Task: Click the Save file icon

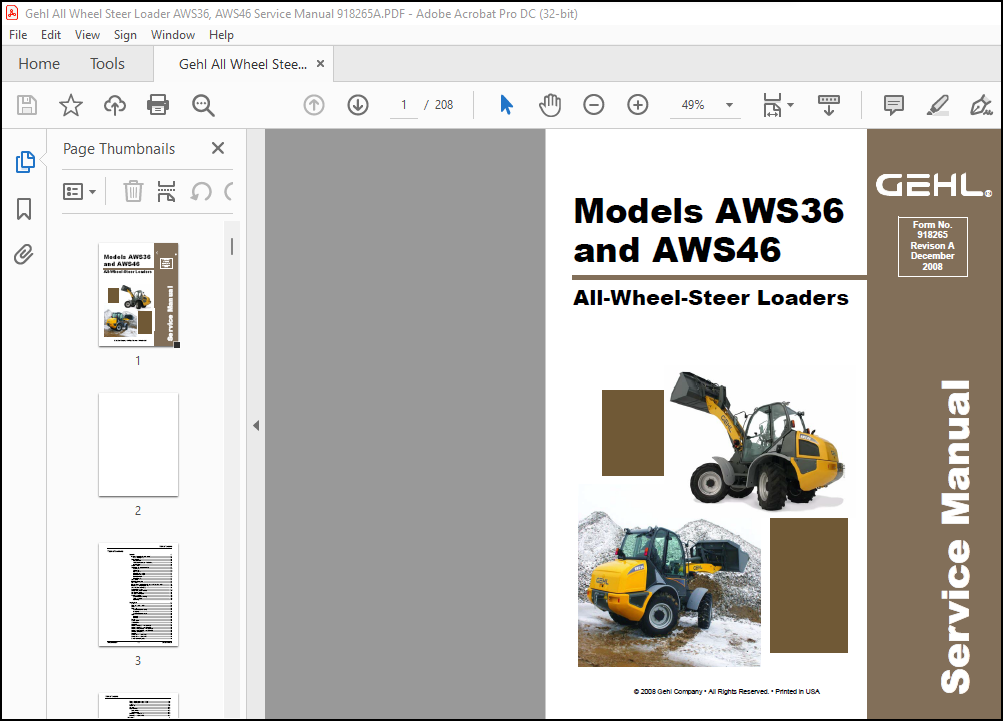Action: [x=27, y=105]
